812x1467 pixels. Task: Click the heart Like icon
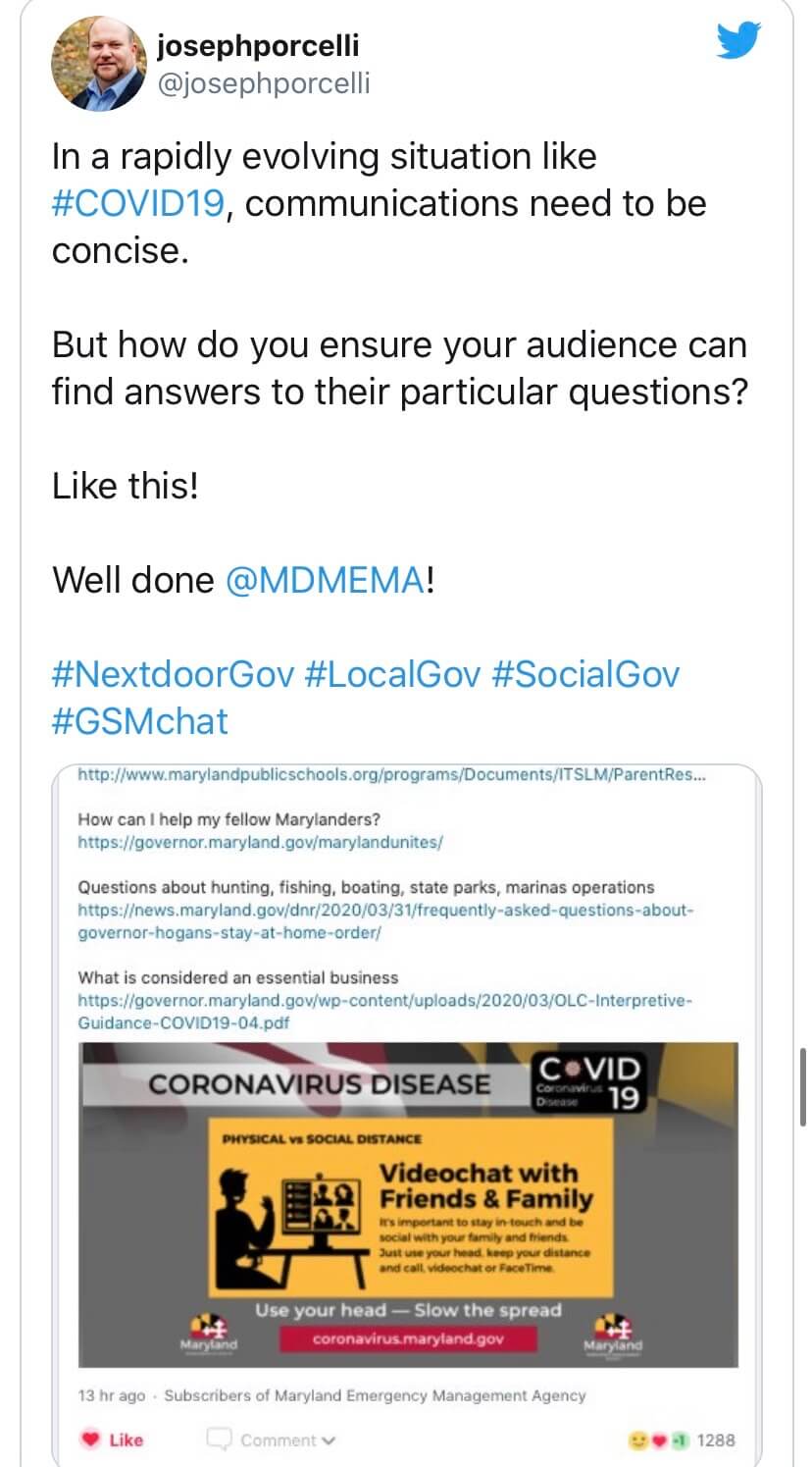[x=89, y=1440]
